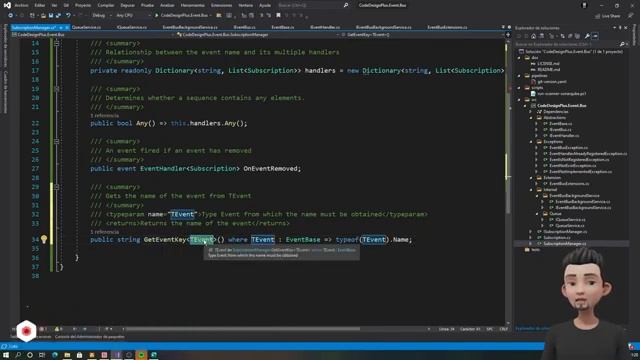Click the Home icon in Solution Explorer toolbar
Screen dimensions: 640x360
[x=533, y=36]
